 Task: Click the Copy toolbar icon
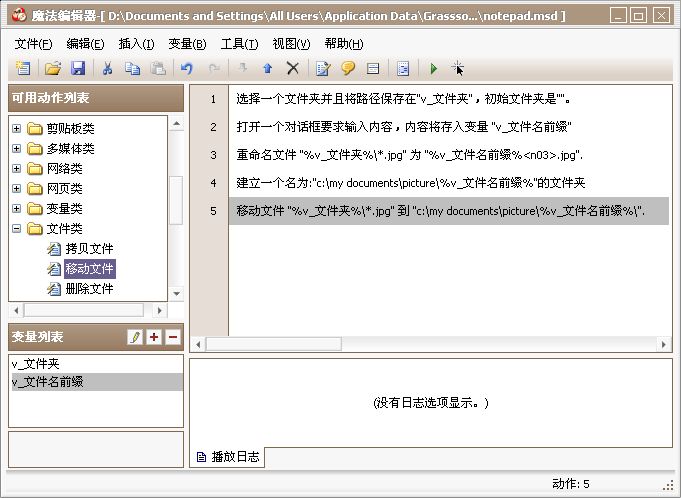point(132,68)
